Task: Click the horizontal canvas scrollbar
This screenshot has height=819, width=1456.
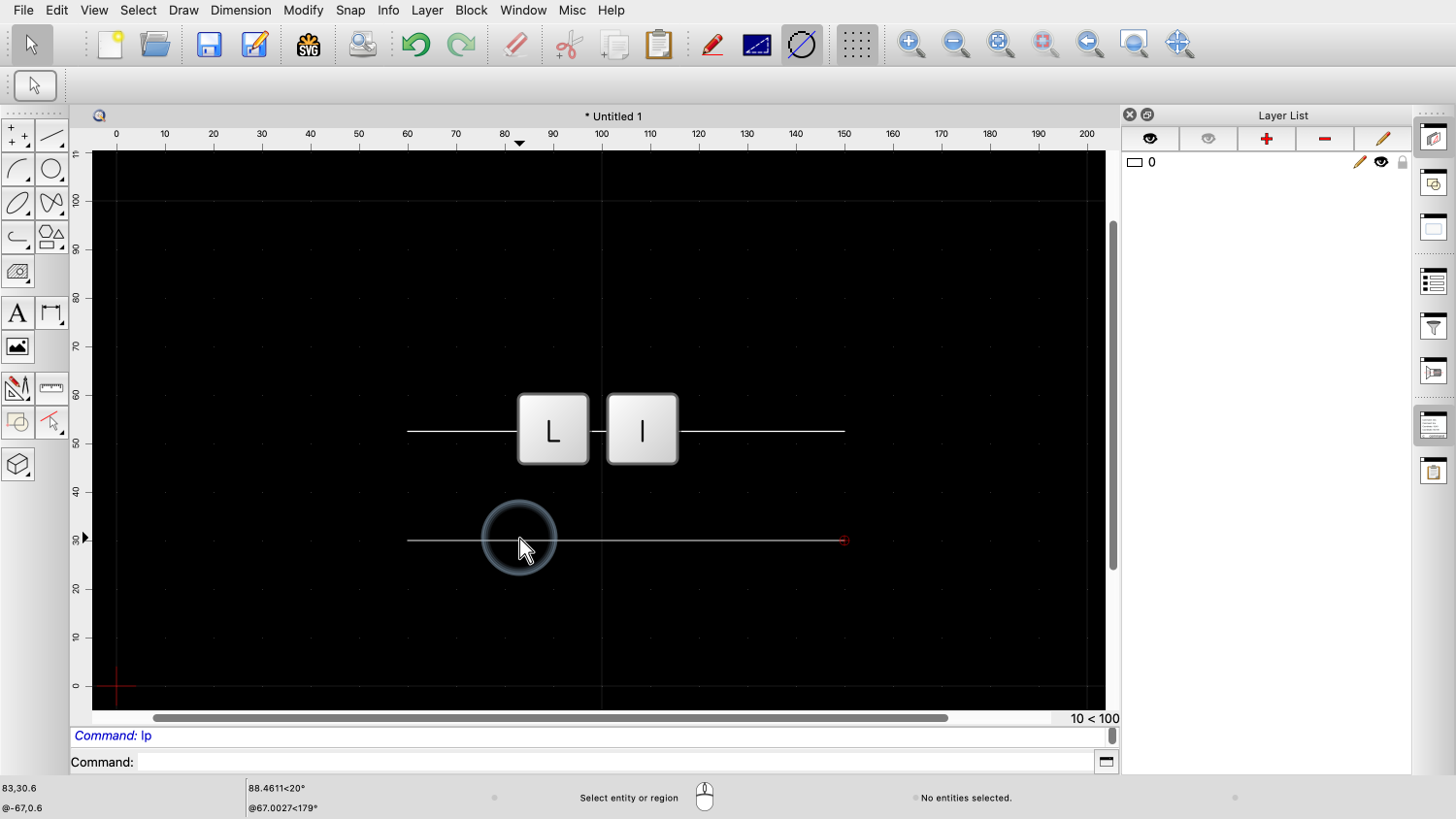Action: click(549, 718)
